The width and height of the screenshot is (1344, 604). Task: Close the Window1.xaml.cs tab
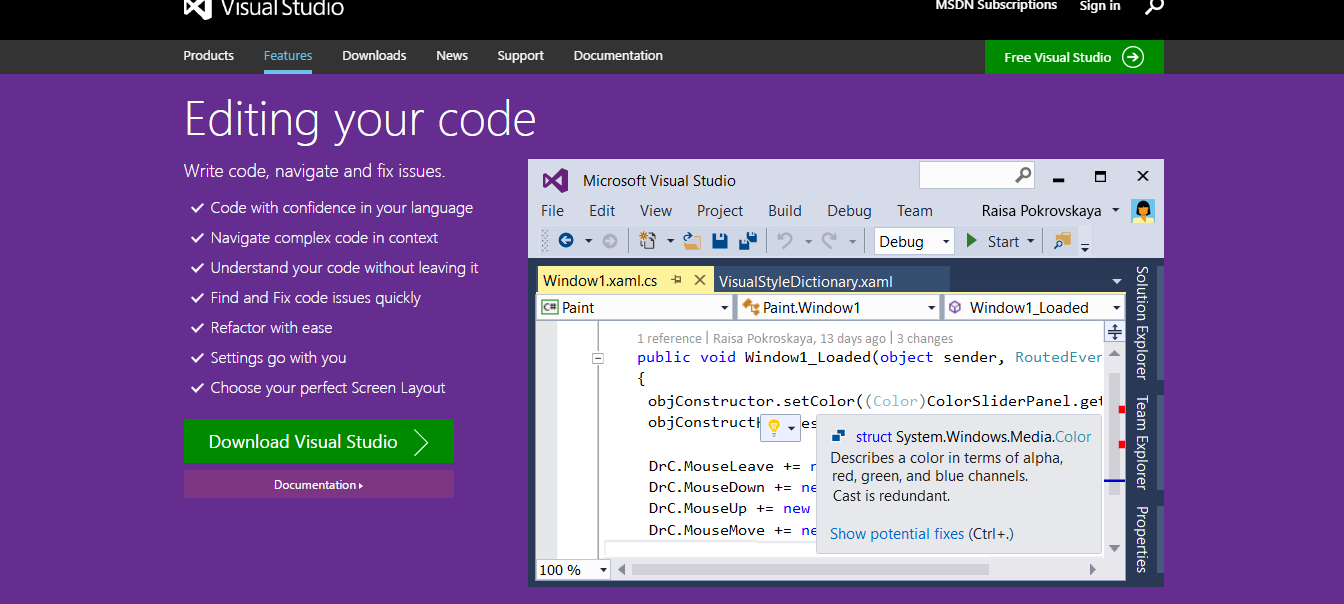click(x=700, y=281)
